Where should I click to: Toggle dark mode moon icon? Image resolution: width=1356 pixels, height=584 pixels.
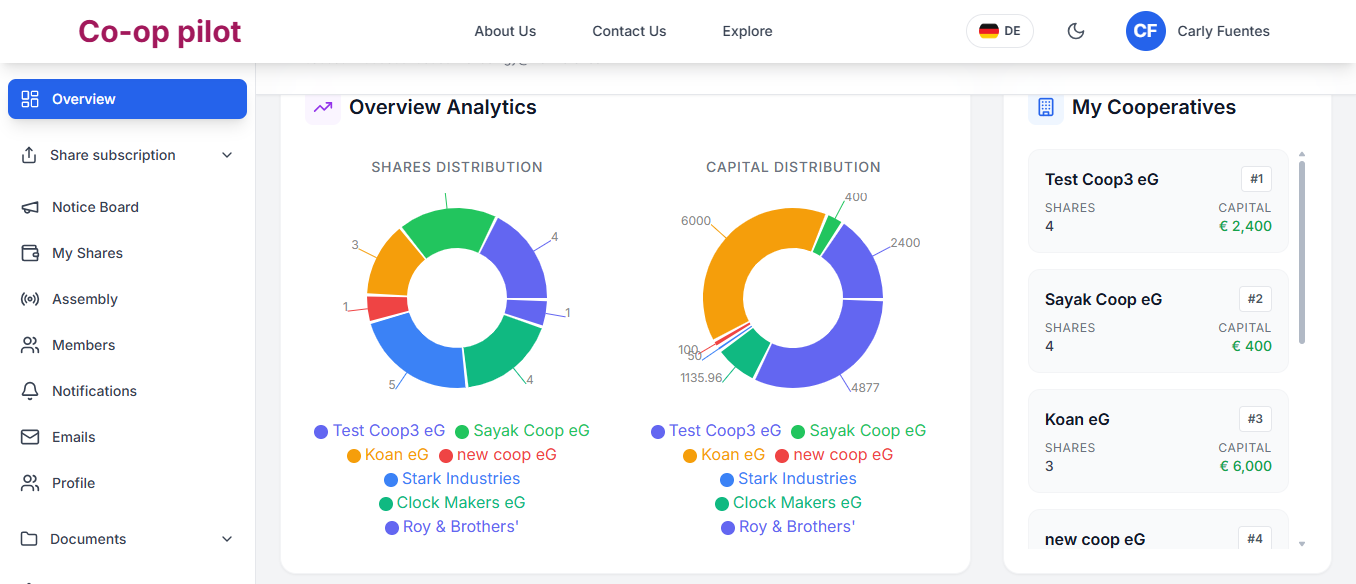point(1076,31)
